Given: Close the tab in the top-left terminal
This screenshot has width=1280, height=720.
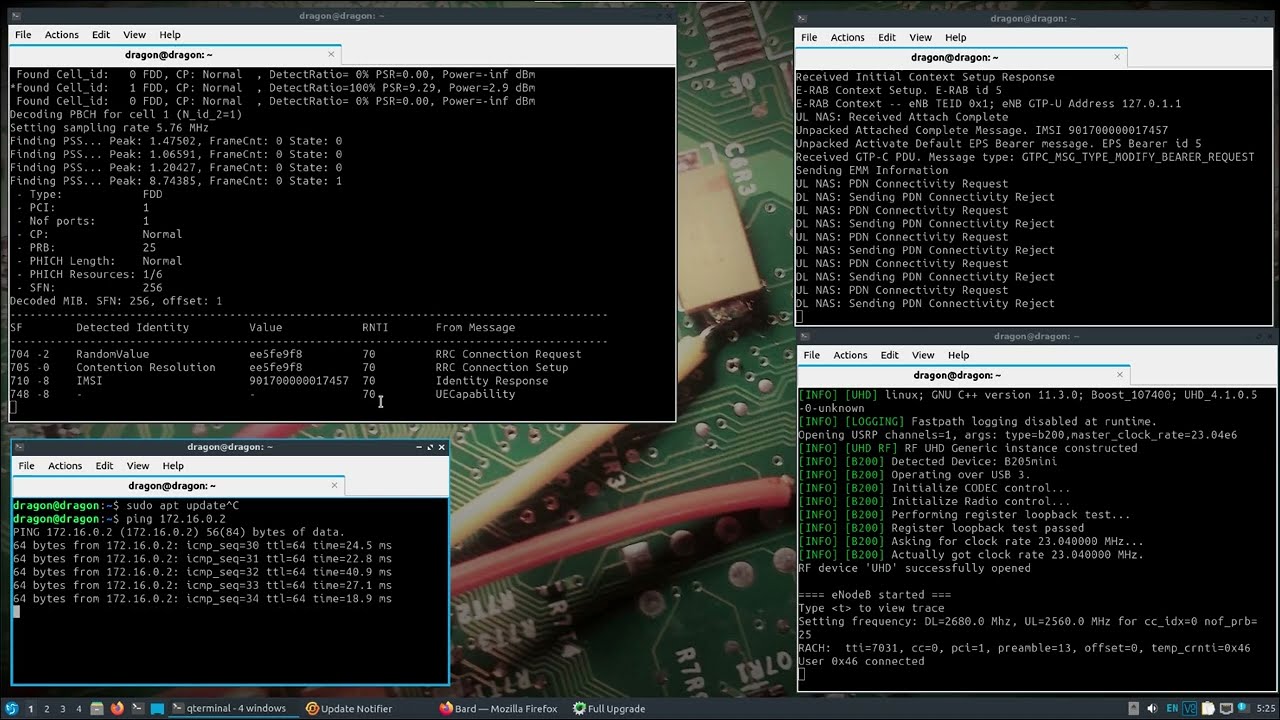Looking at the screenshot, I should [332, 54].
